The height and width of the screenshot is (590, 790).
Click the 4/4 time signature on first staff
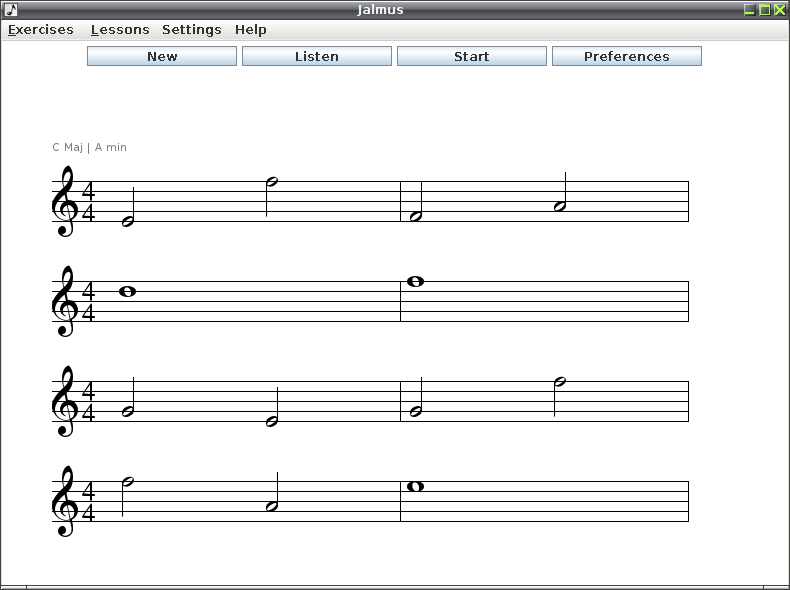point(89,202)
